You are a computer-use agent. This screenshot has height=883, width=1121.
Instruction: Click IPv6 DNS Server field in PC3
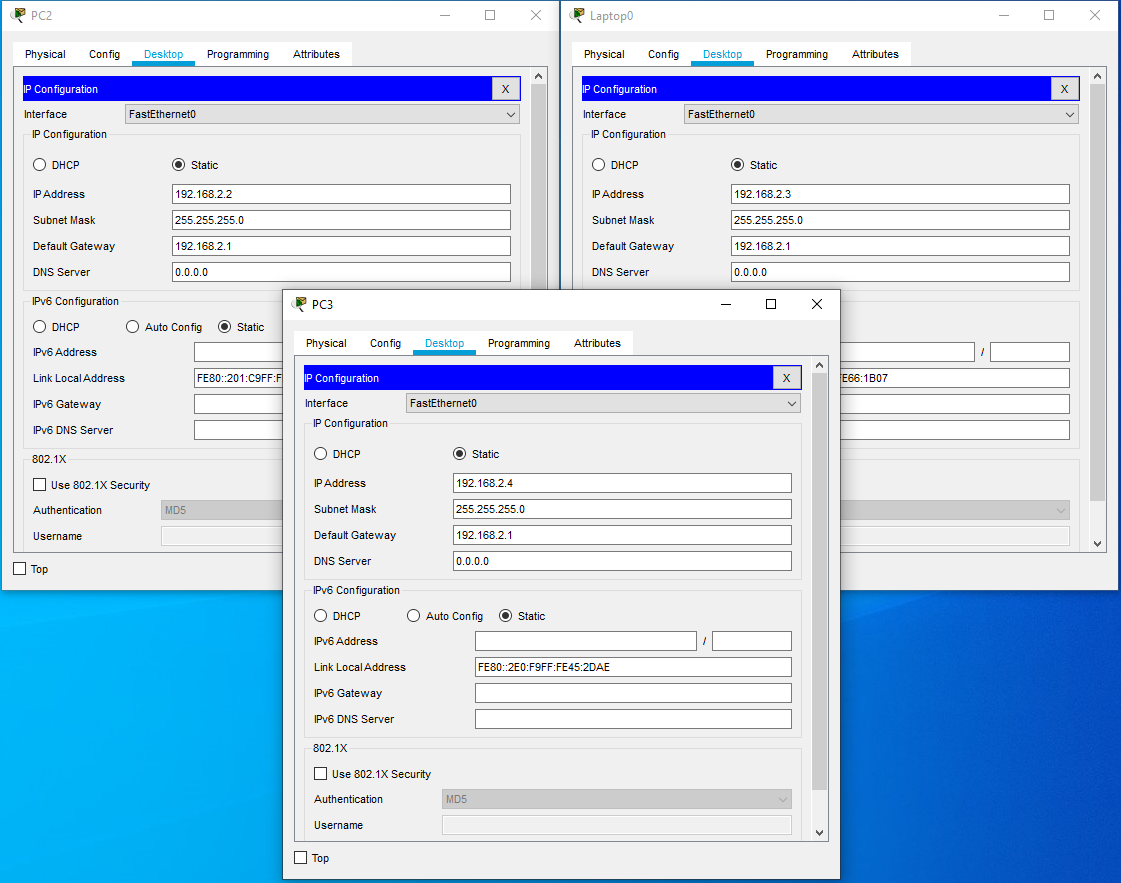pyautogui.click(x=633, y=719)
